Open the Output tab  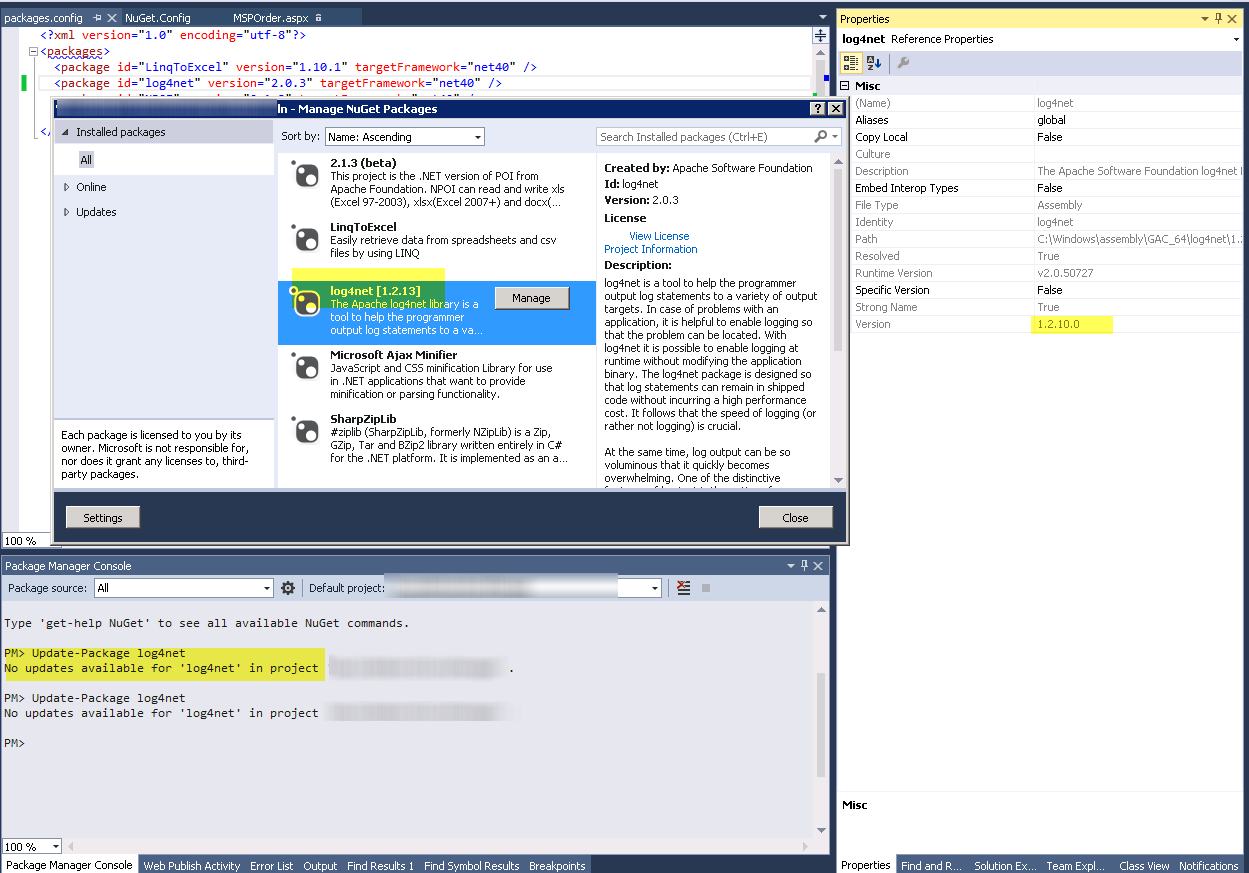coord(320,865)
